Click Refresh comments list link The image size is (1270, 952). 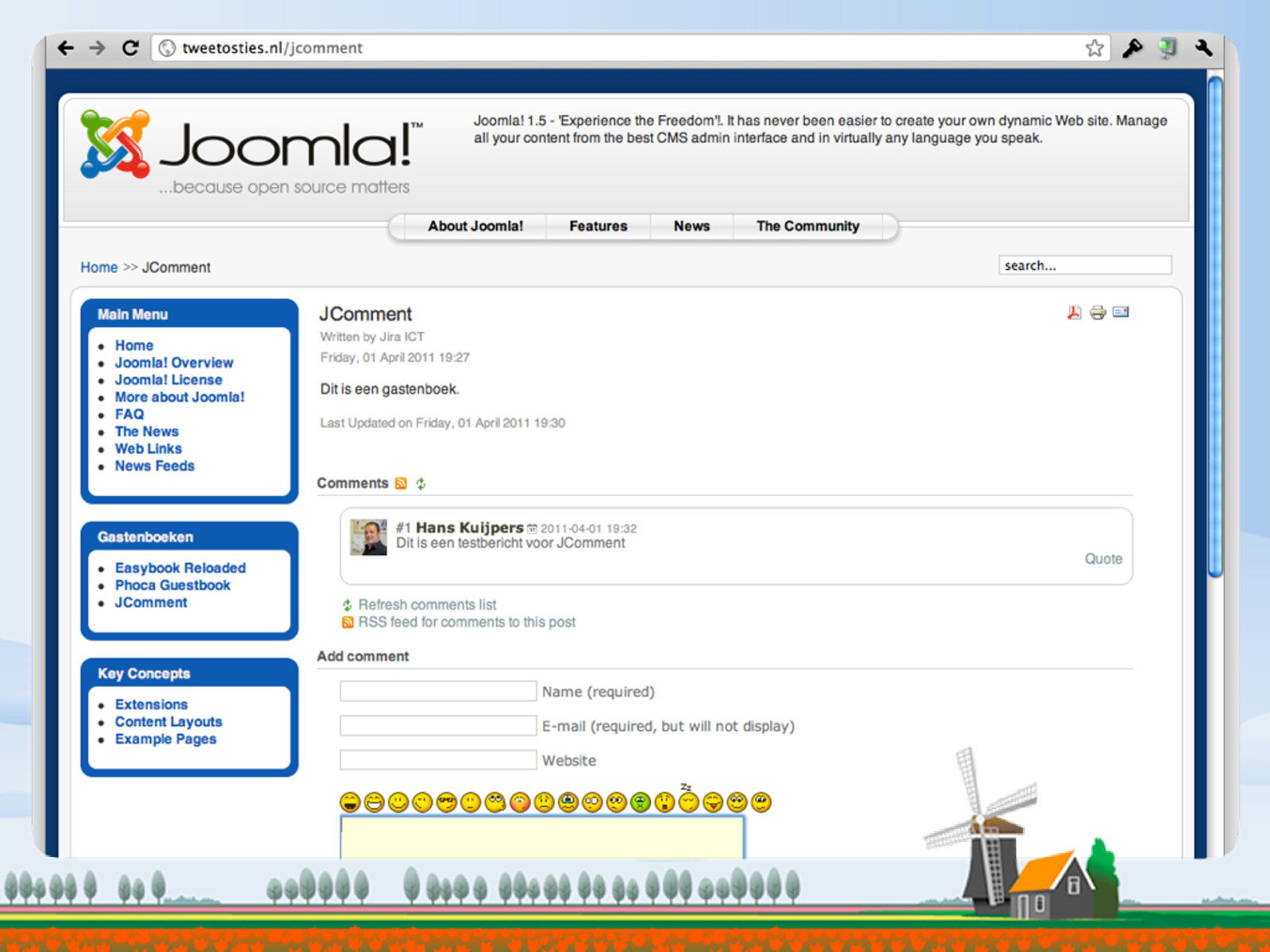click(427, 605)
